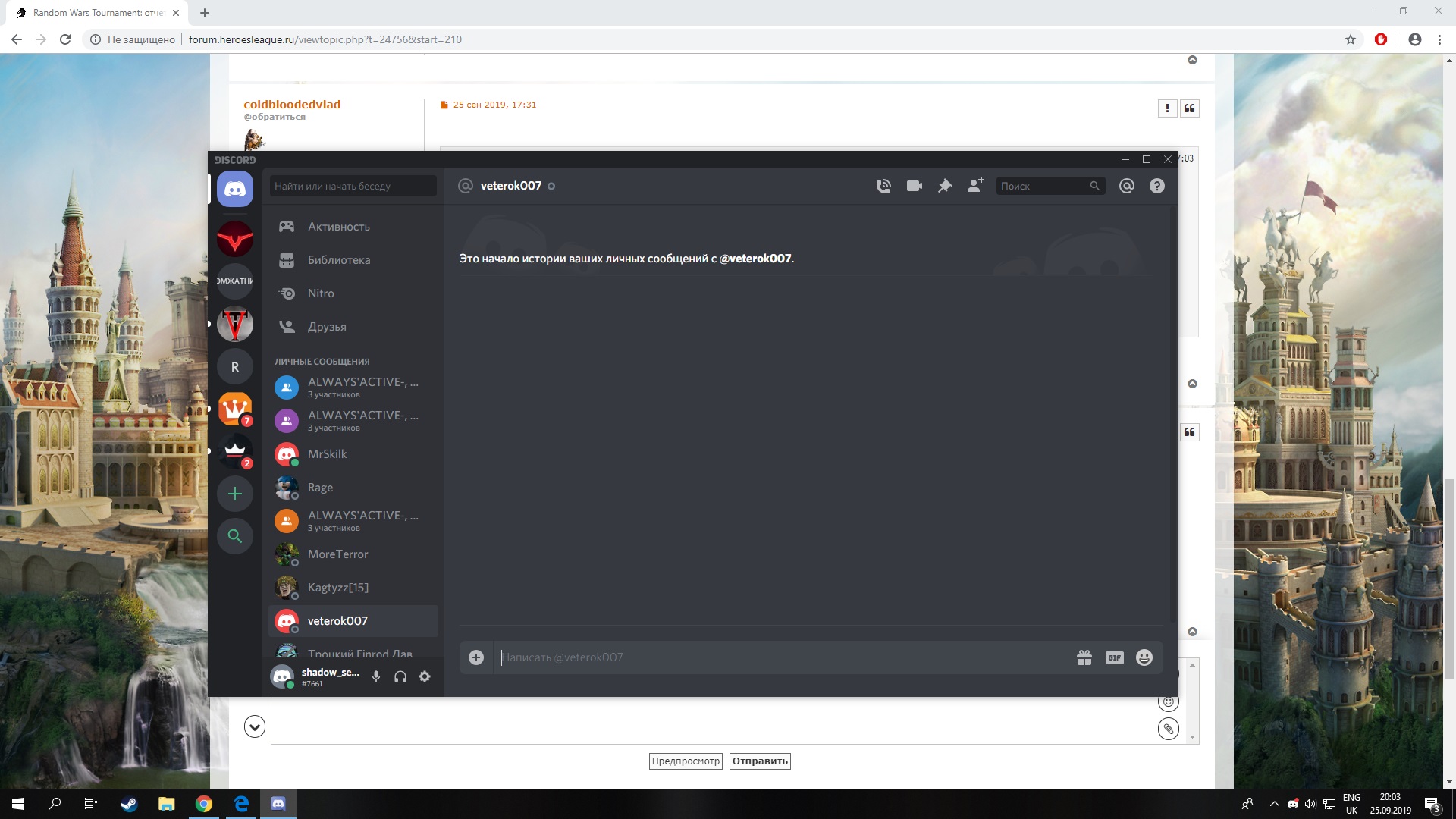
Task: Open the server labeled R
Action: tap(235, 367)
